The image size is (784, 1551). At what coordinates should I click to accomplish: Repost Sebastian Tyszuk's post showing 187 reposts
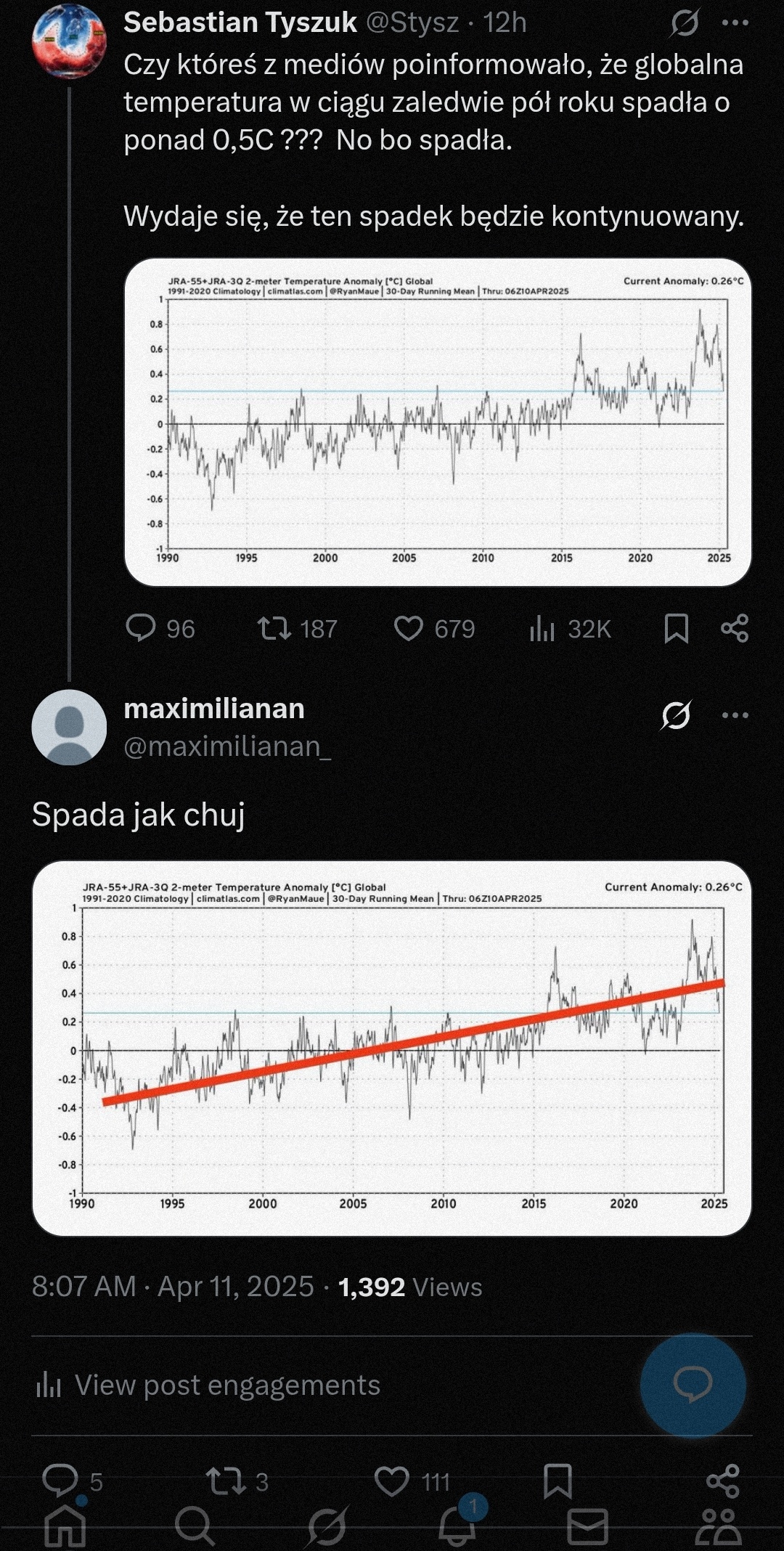click(x=274, y=629)
